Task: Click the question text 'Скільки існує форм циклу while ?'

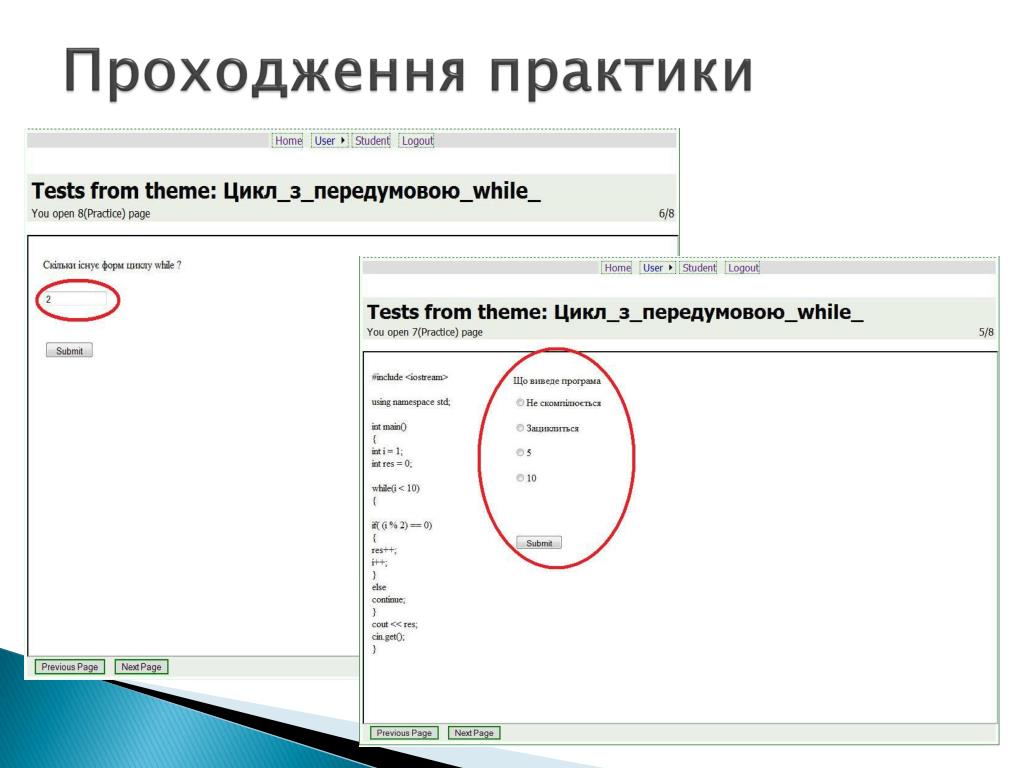Action: coord(112,265)
